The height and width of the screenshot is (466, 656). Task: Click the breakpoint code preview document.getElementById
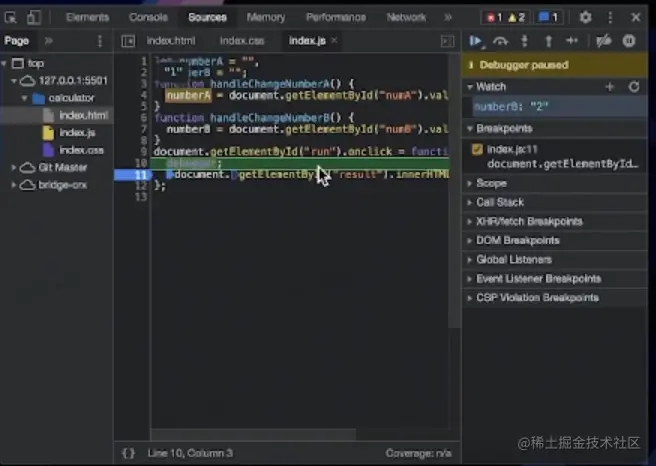(x=563, y=164)
